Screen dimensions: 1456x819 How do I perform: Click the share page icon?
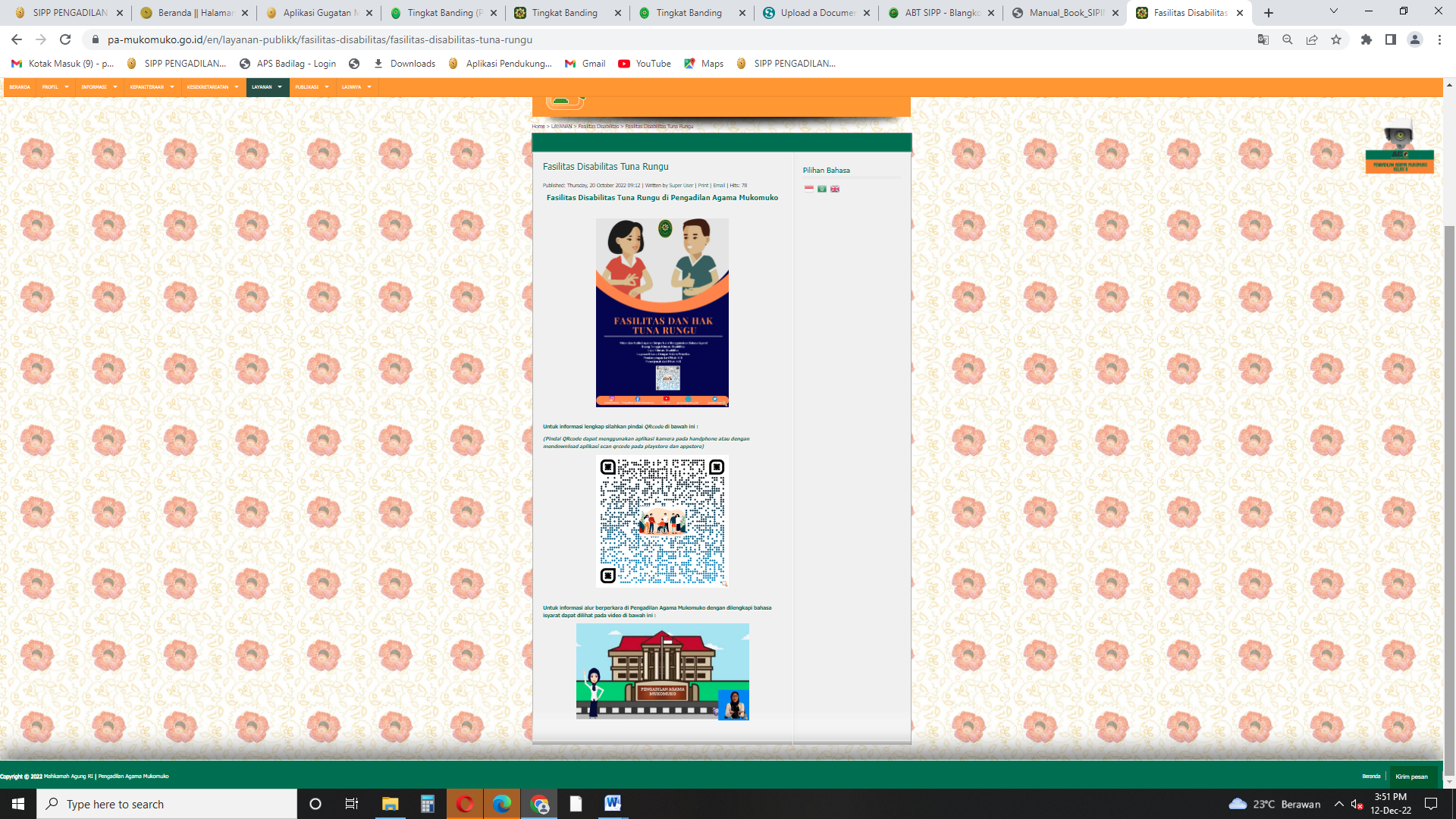coord(1312,39)
